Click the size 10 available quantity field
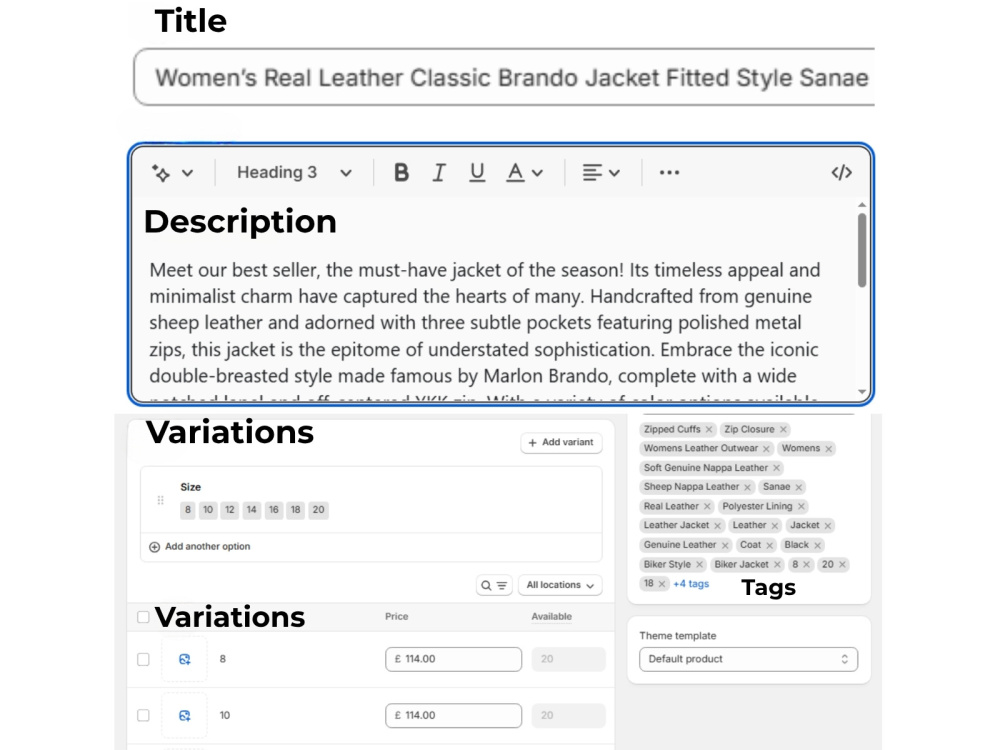The image size is (1000, 750). click(x=568, y=716)
